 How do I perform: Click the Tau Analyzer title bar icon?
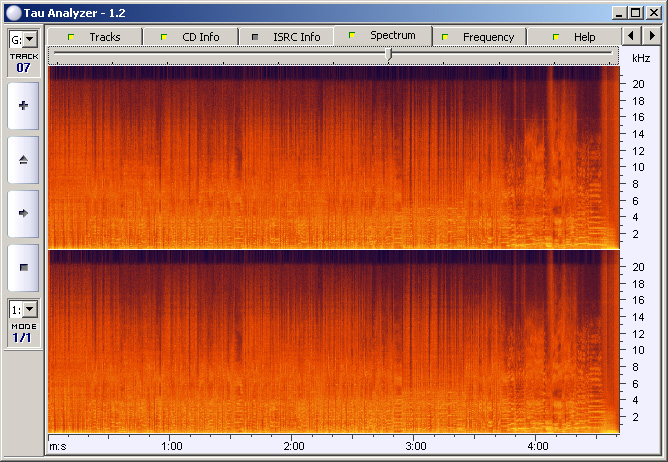point(13,13)
